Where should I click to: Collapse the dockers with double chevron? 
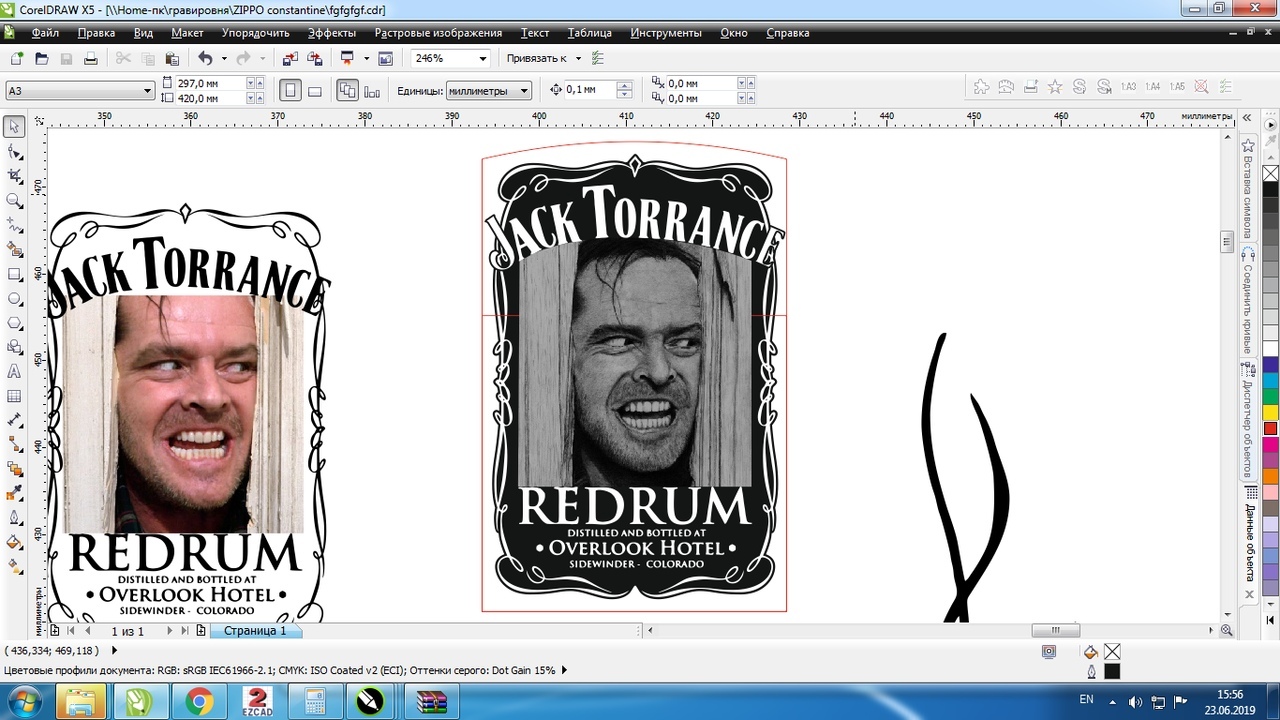coord(1247,118)
